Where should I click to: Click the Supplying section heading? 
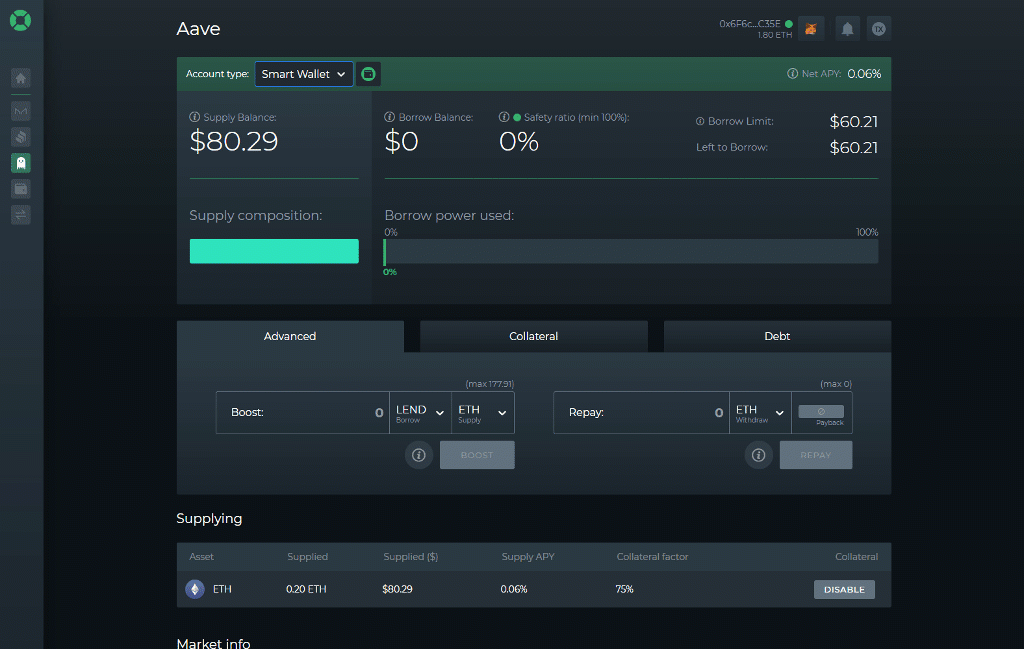[209, 518]
